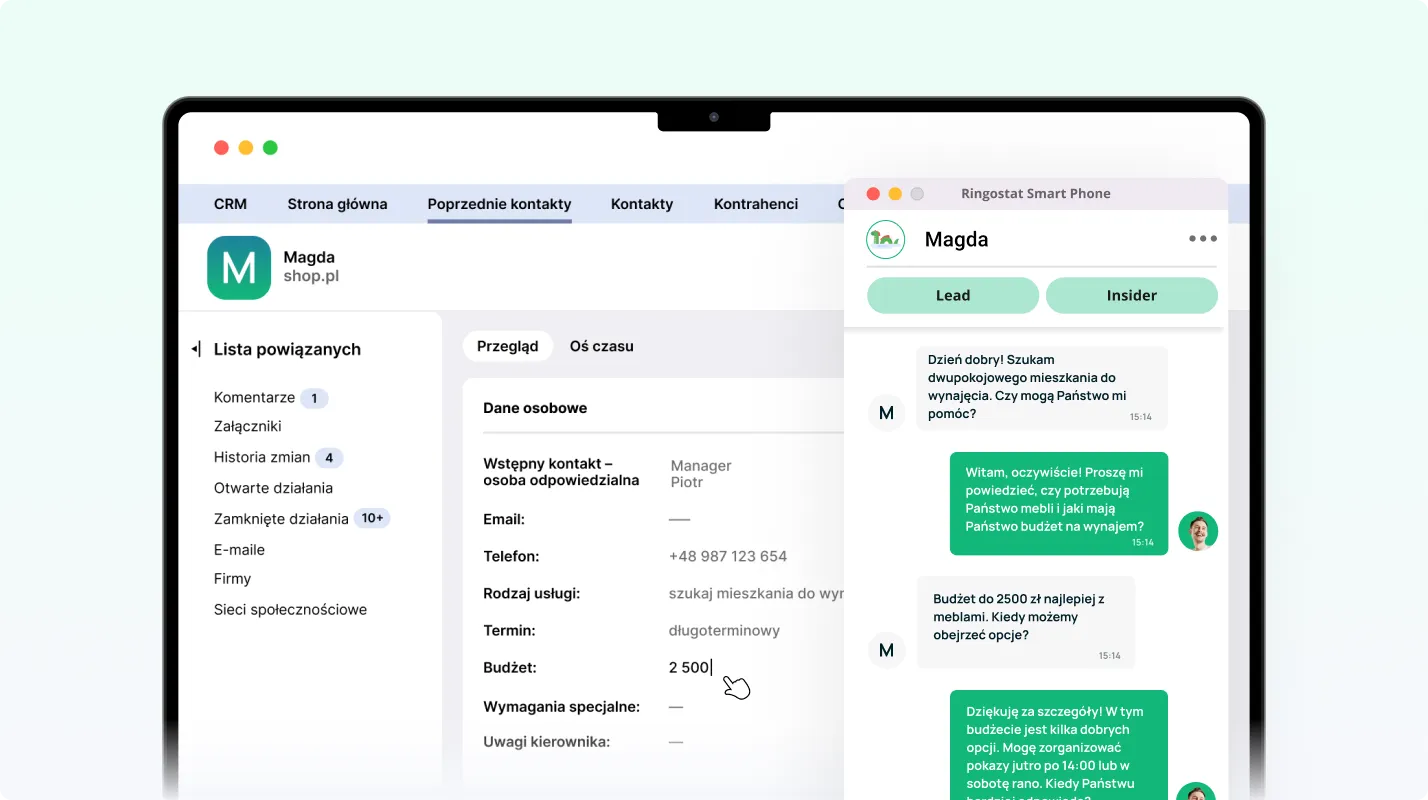Select the Insider button

(1131, 295)
